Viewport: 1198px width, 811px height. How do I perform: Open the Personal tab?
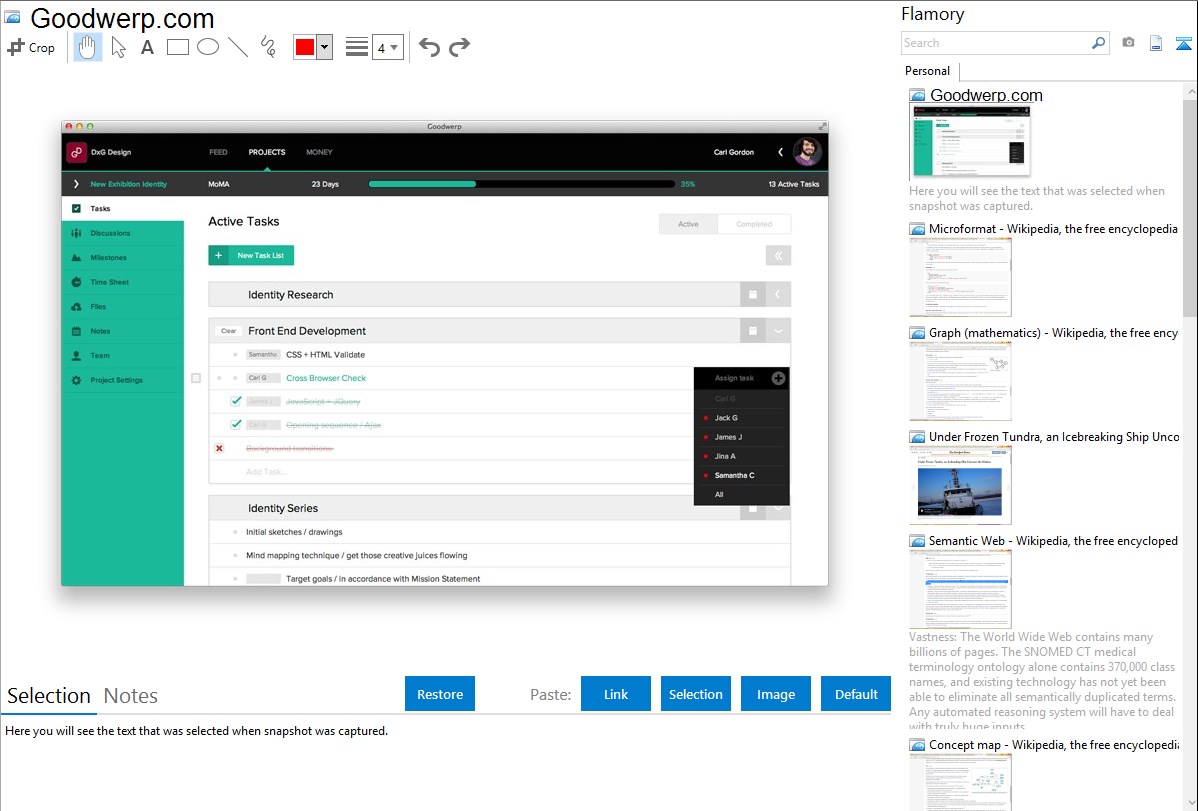928,71
